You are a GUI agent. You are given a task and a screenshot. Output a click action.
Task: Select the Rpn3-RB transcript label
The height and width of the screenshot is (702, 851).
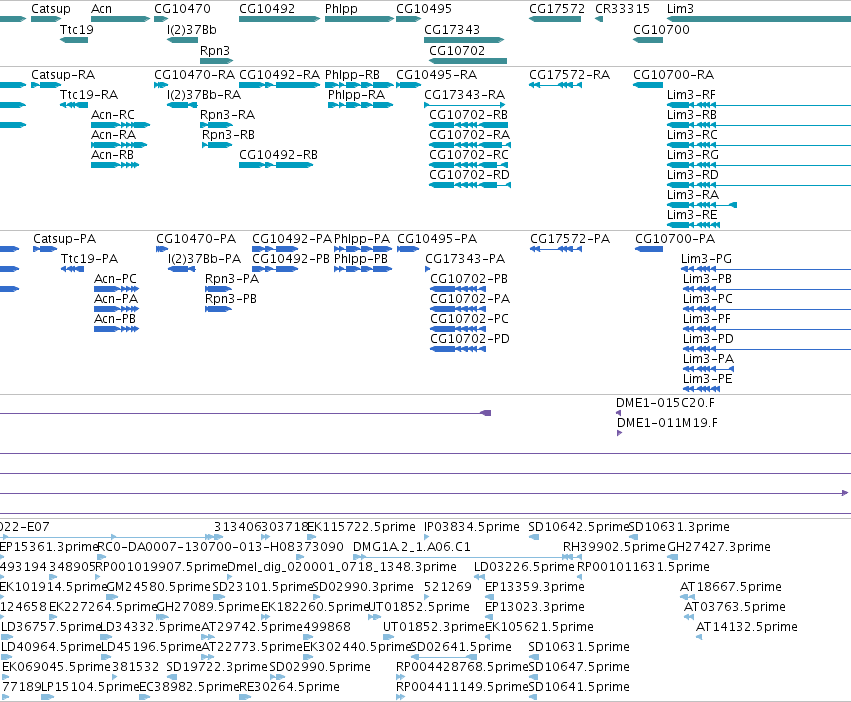228,135
